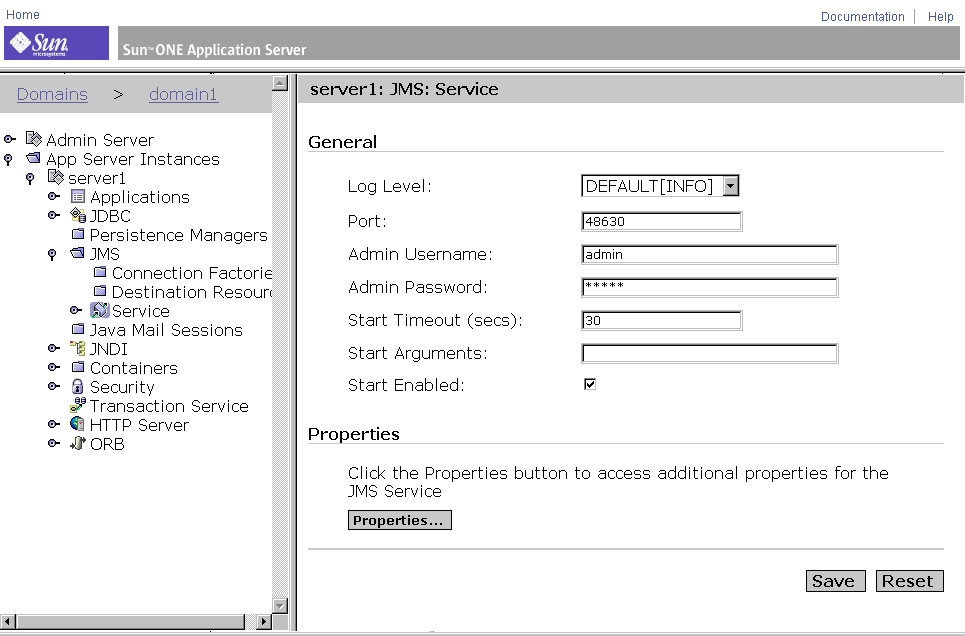965x636 pixels.
Task: Click the Destination Resources folder icon
Action: (x=100, y=291)
